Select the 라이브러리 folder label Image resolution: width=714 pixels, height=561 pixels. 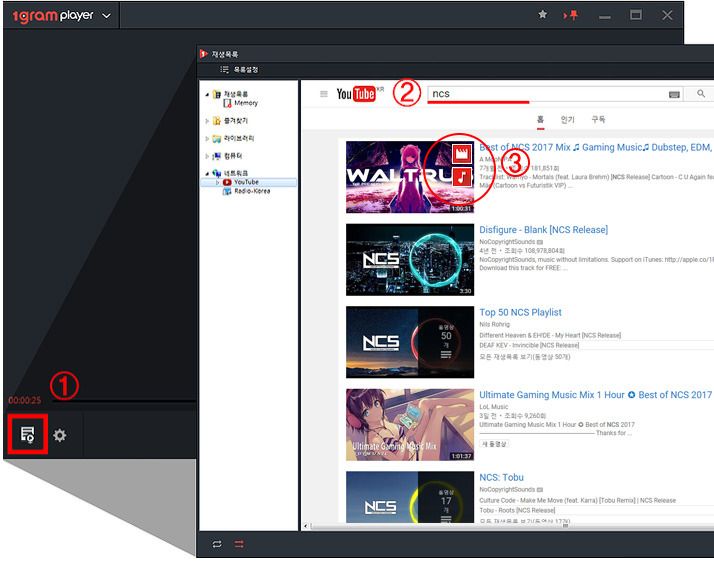pyautogui.click(x=239, y=138)
